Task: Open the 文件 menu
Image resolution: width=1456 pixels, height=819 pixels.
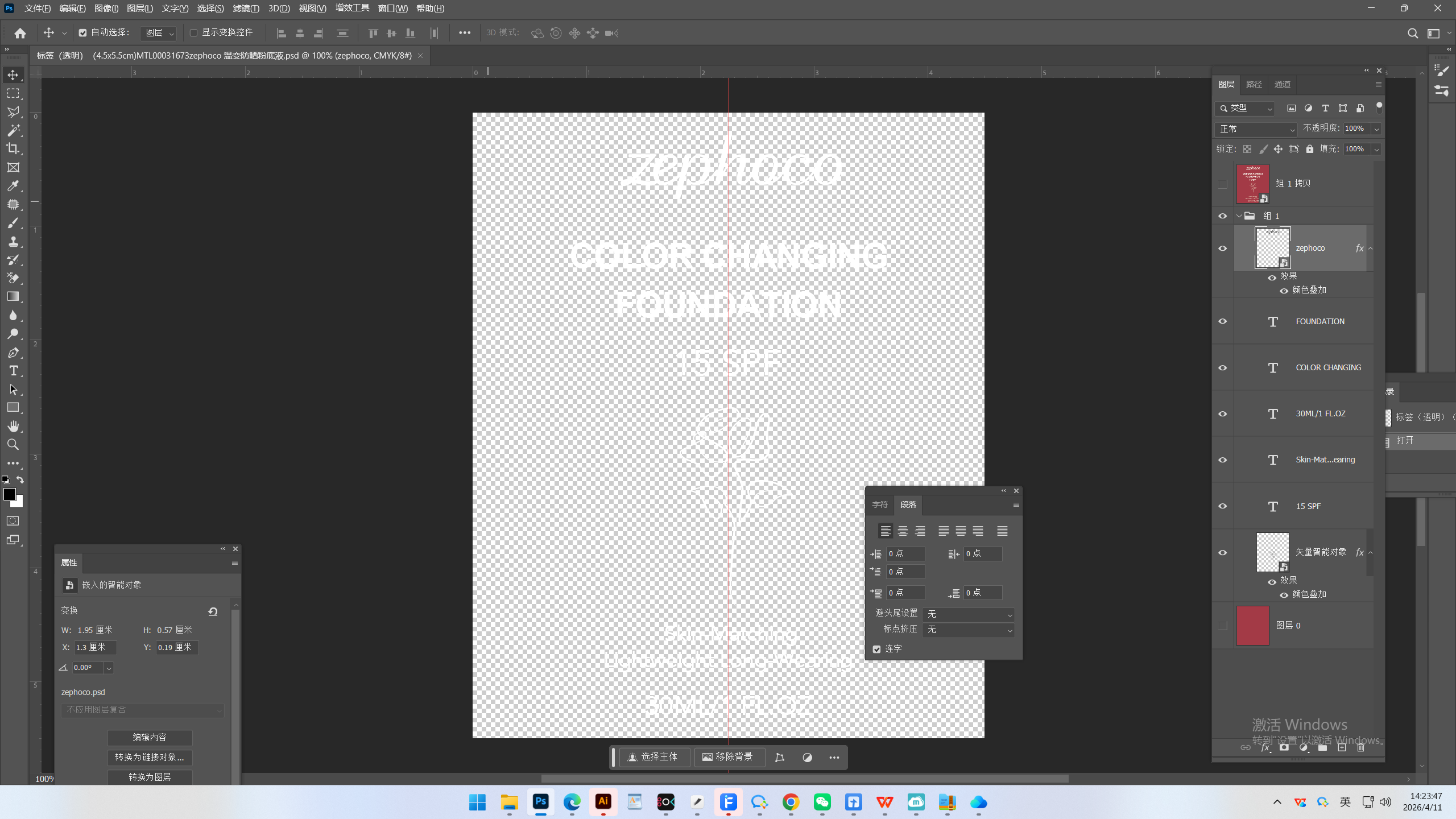Action: pos(38,9)
